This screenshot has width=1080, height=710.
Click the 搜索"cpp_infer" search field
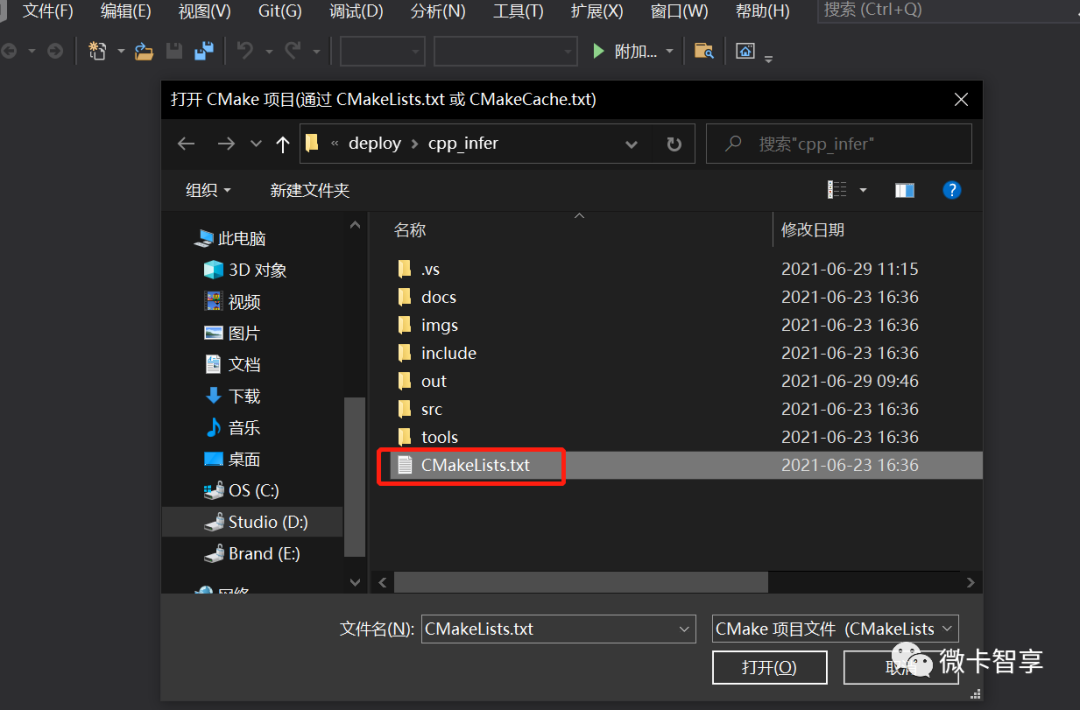point(839,144)
